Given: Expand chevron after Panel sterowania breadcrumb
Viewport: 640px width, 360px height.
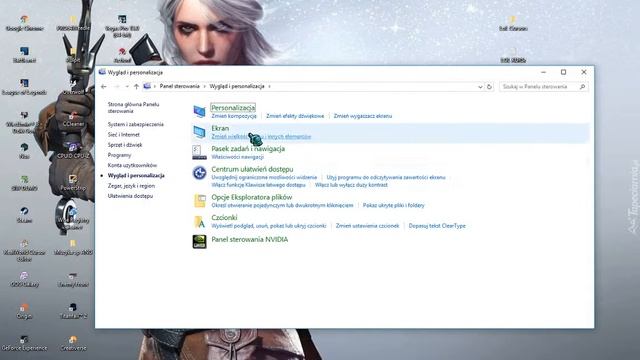Looking at the screenshot, I should [x=204, y=86].
